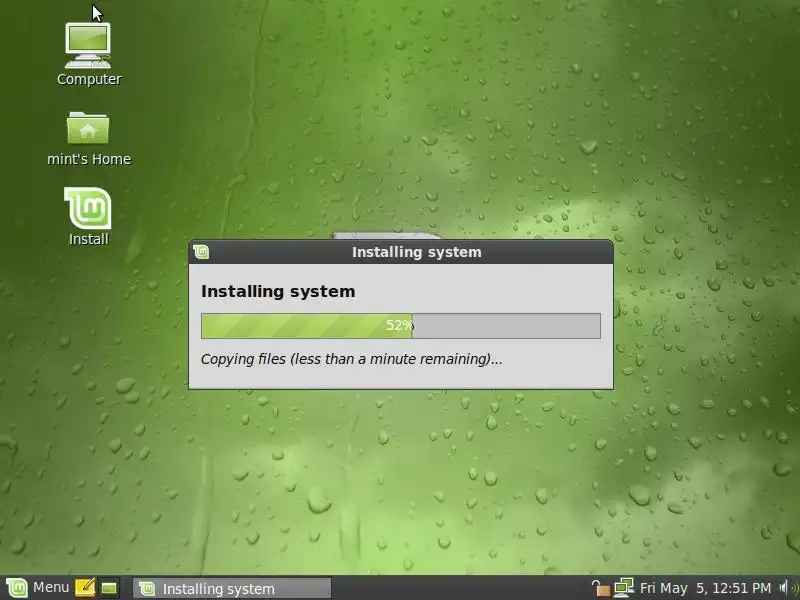Viewport: 800px width, 600px height.
Task: Click the Mint logo in dialog title bar
Action: click(201, 252)
